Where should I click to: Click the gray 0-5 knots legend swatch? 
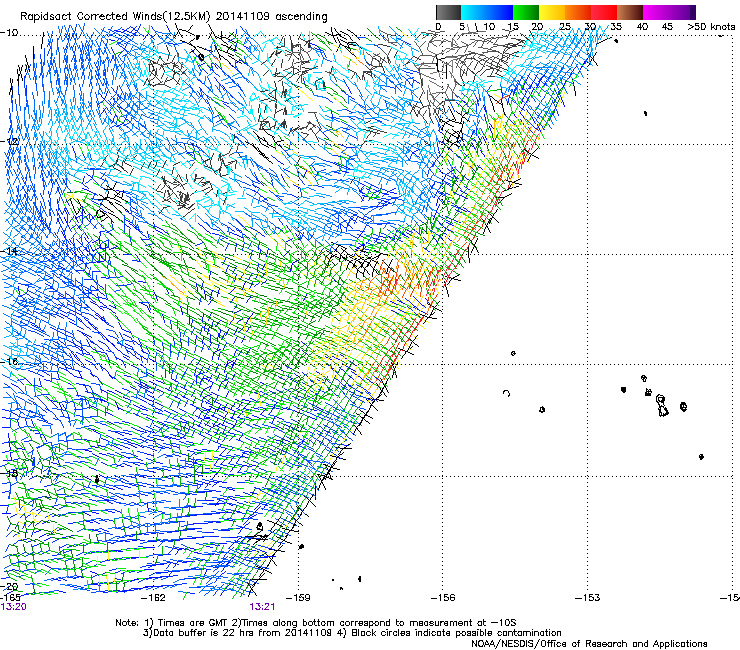click(448, 12)
